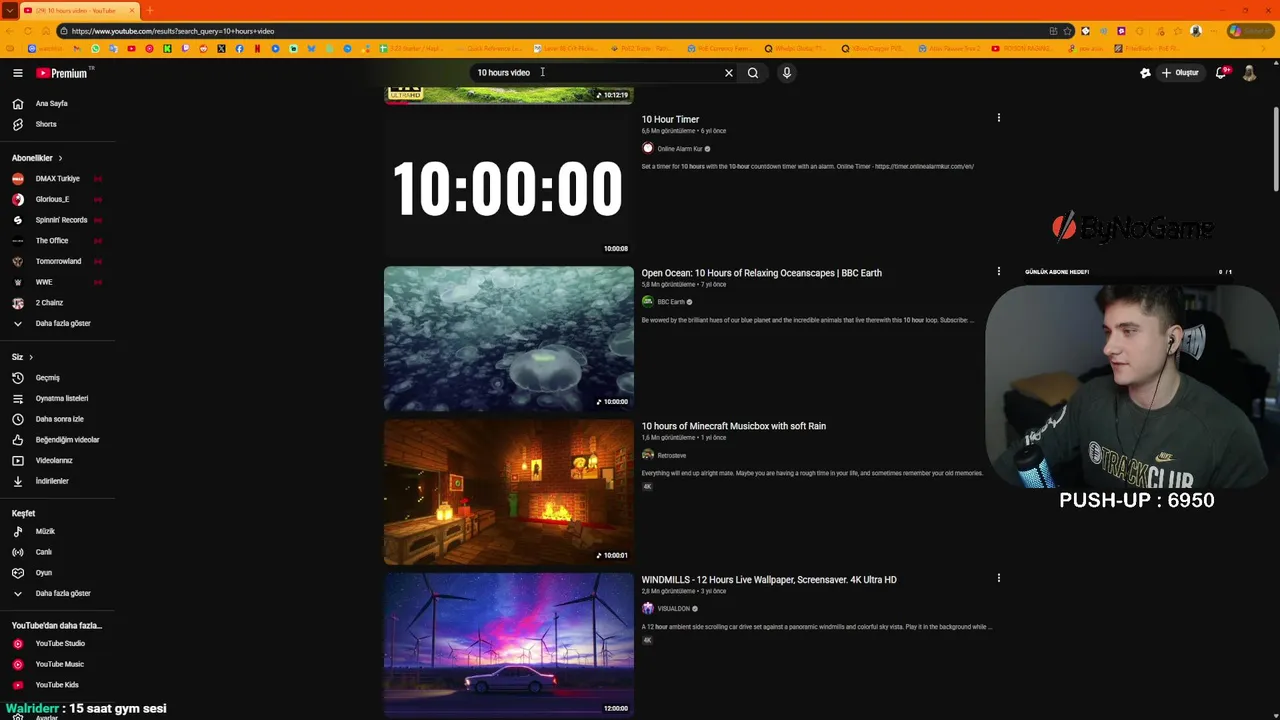
Task: Click the YouTube Premium logo
Action: tap(65, 73)
